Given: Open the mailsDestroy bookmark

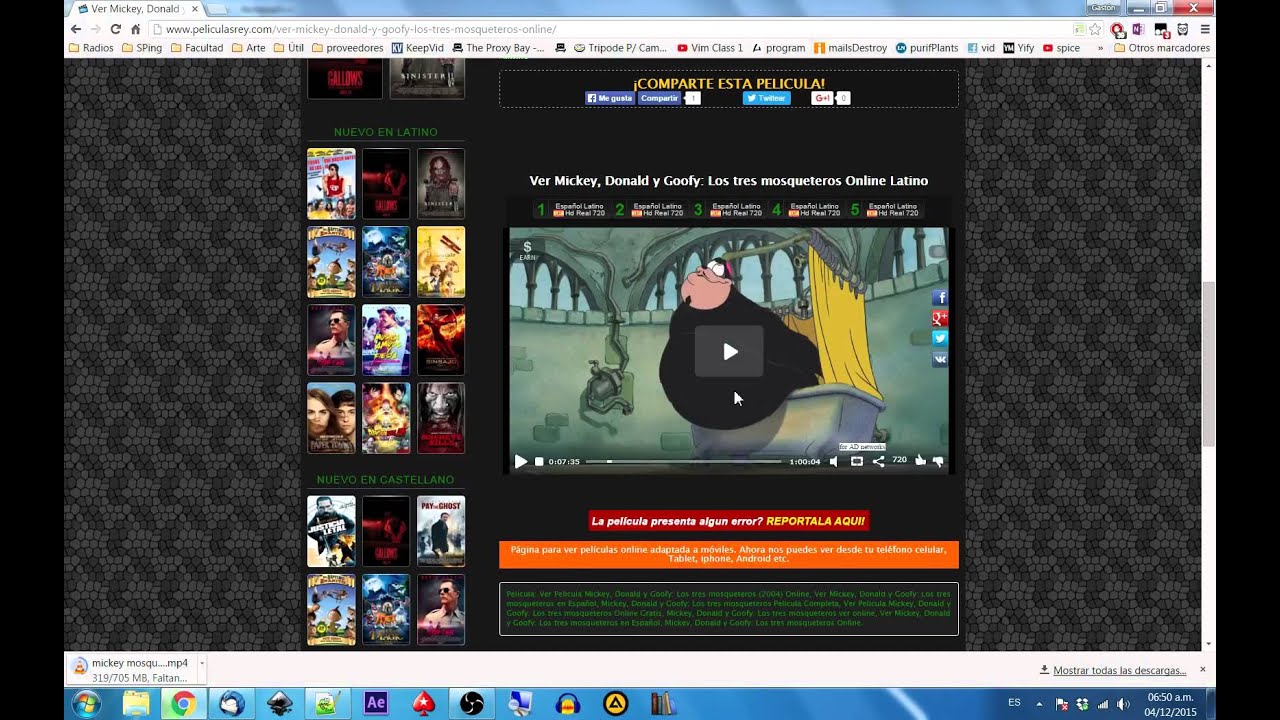Looking at the screenshot, I should click(851, 47).
